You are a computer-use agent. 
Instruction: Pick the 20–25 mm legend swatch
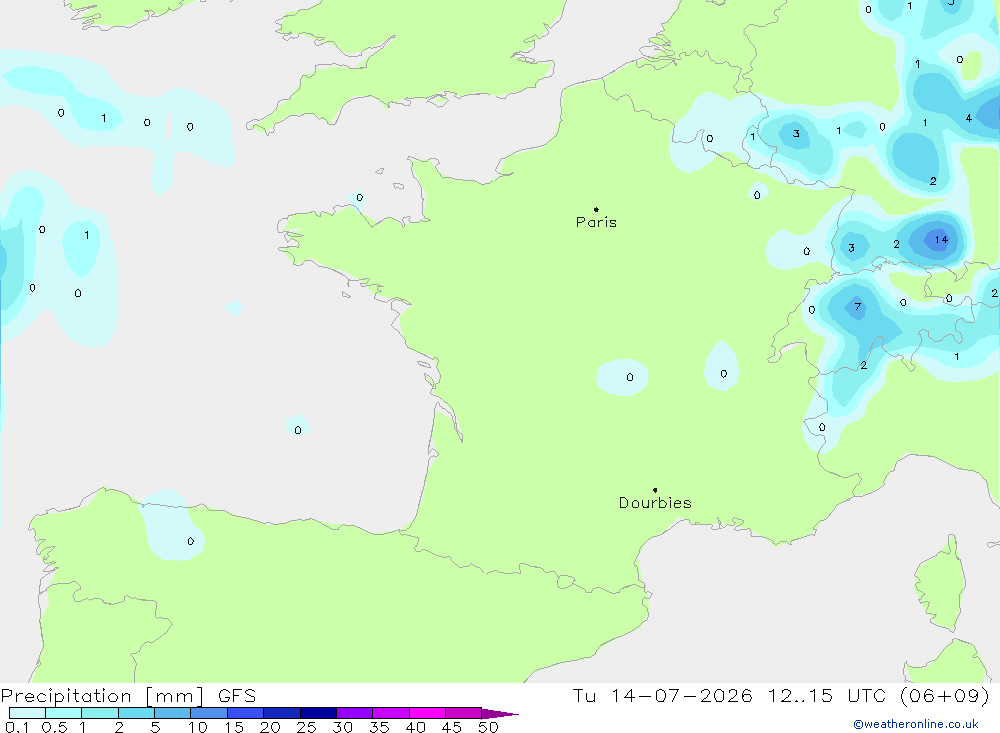(282, 713)
